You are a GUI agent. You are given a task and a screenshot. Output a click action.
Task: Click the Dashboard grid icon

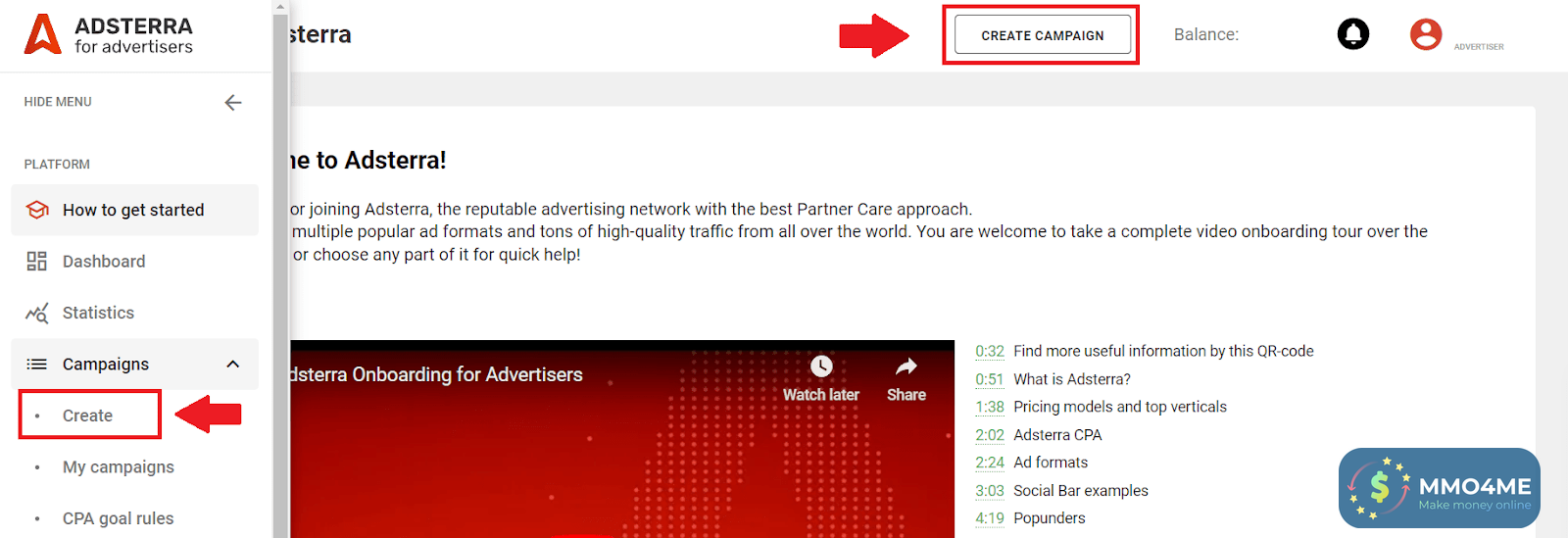[x=37, y=262]
